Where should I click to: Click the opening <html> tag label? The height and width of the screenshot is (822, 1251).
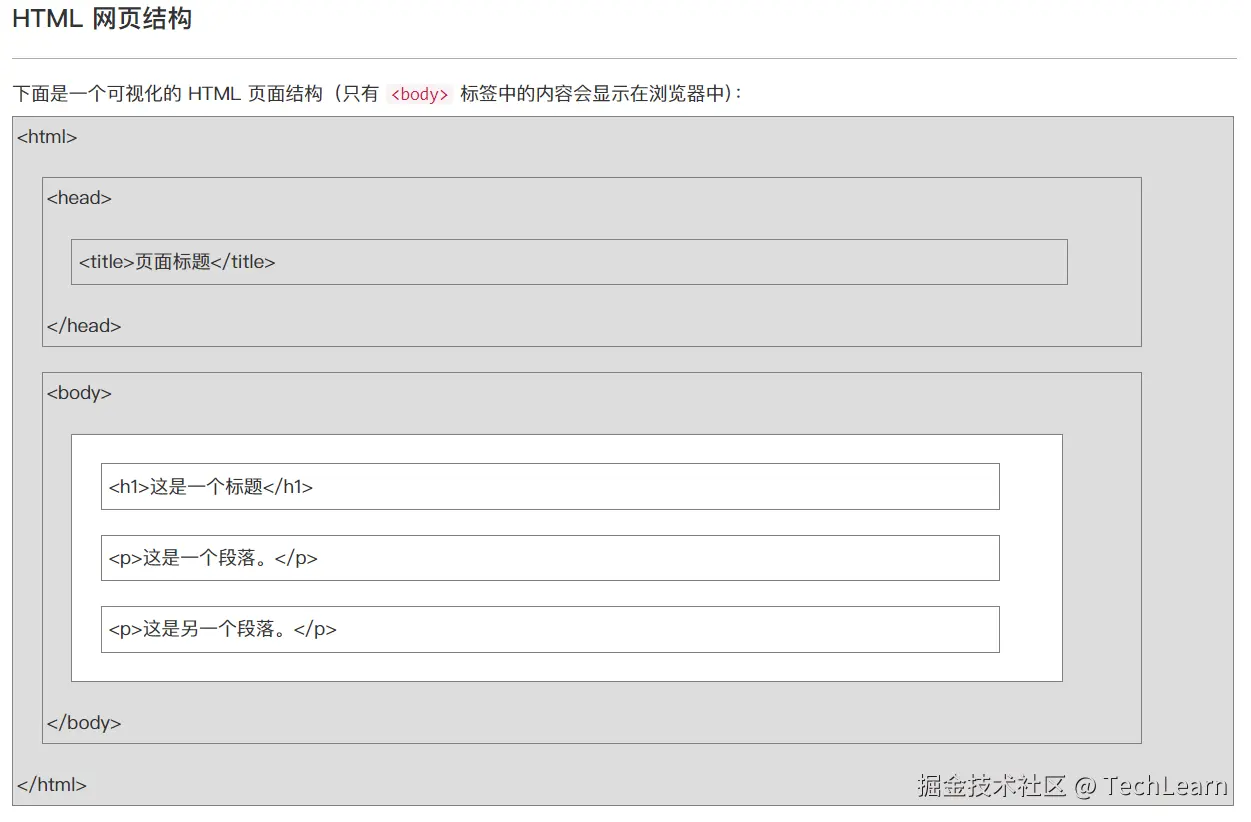pos(47,137)
